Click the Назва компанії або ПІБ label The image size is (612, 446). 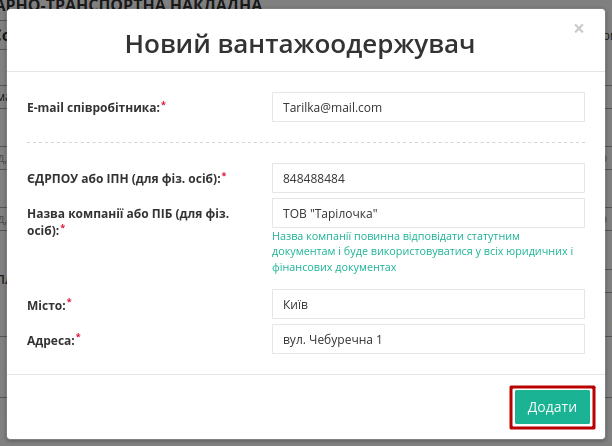[128, 222]
